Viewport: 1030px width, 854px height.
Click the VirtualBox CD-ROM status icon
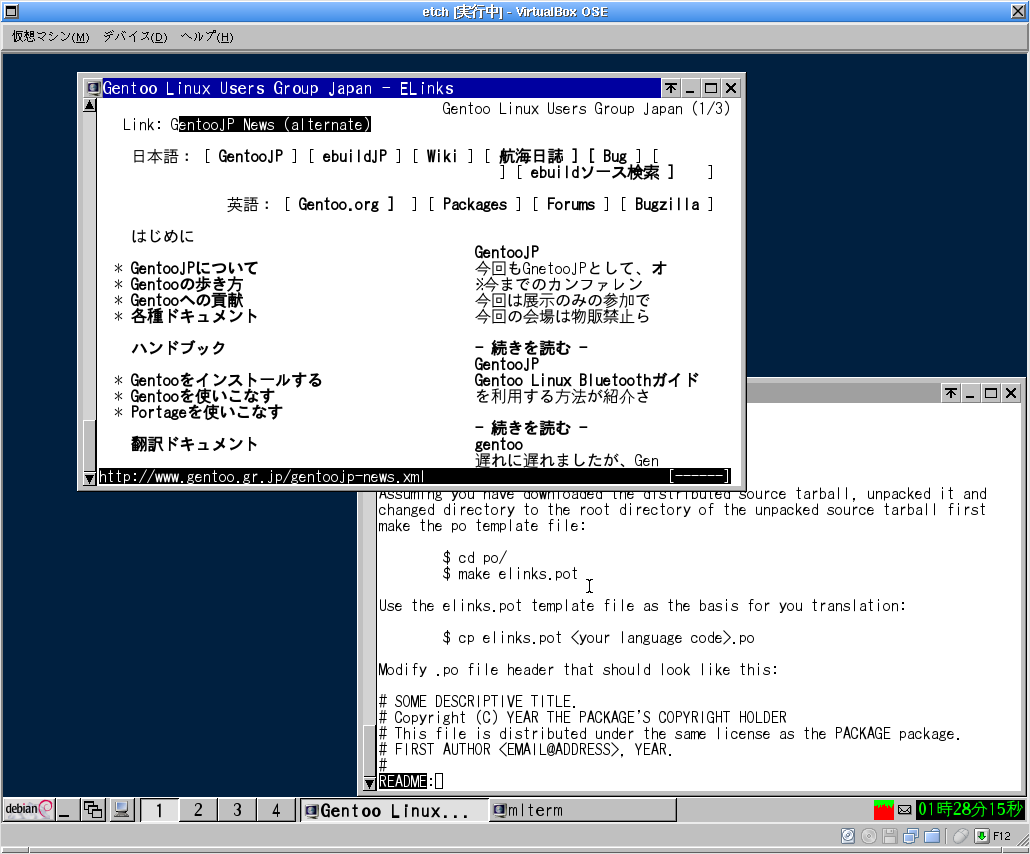[868, 836]
